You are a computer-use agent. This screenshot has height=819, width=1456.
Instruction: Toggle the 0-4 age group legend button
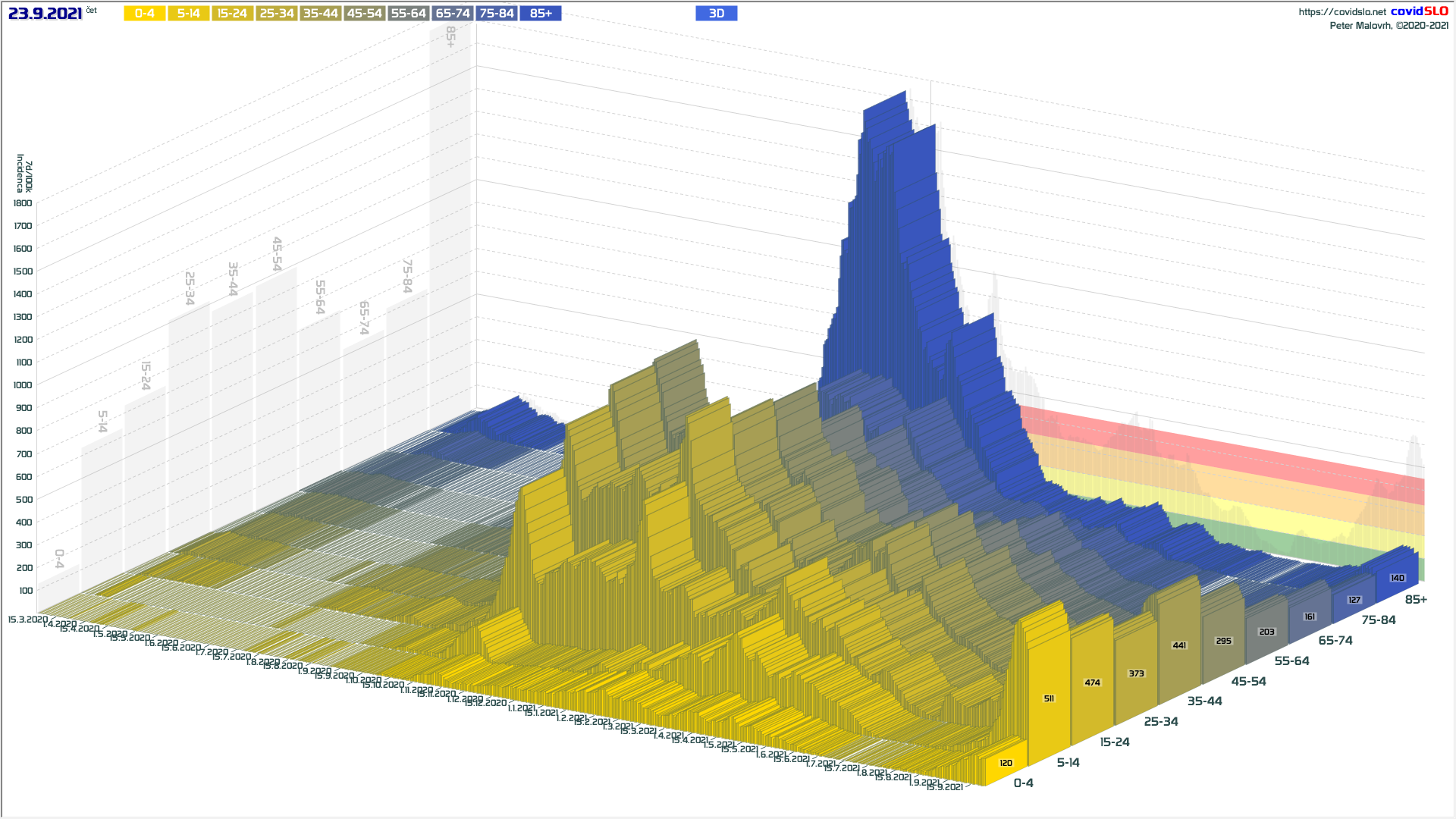point(145,14)
